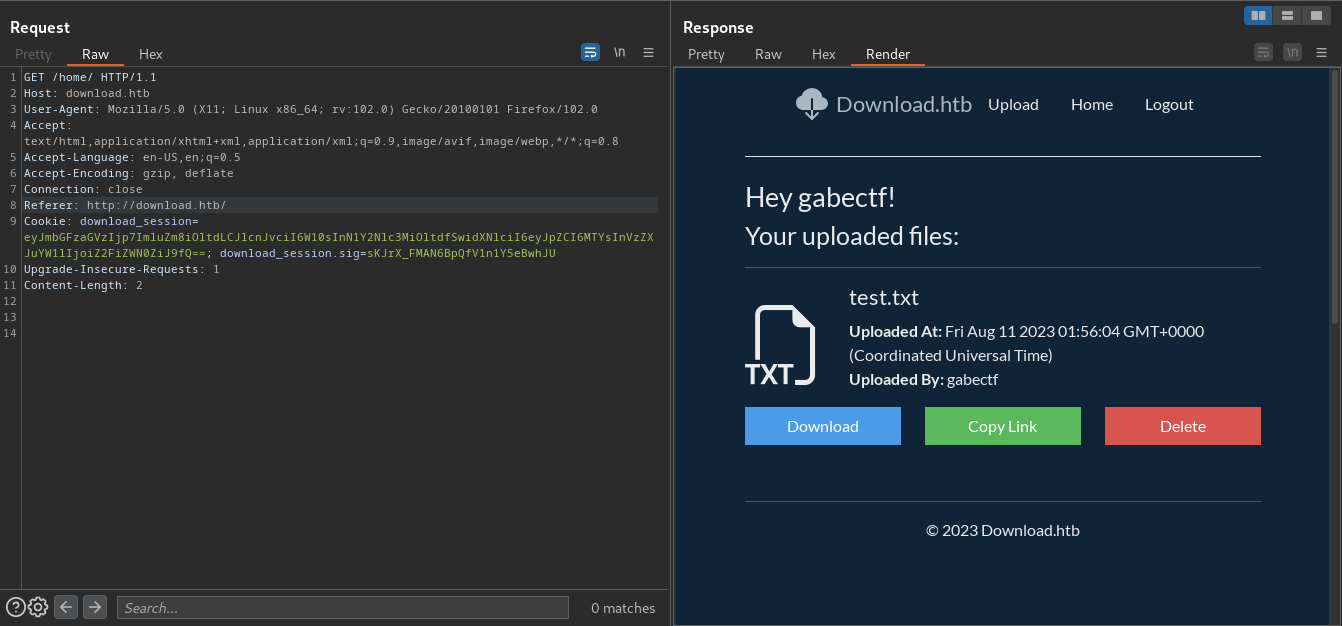The image size is (1342, 626).
Task: Open Request panel hamburger options menu
Action: click(x=648, y=52)
